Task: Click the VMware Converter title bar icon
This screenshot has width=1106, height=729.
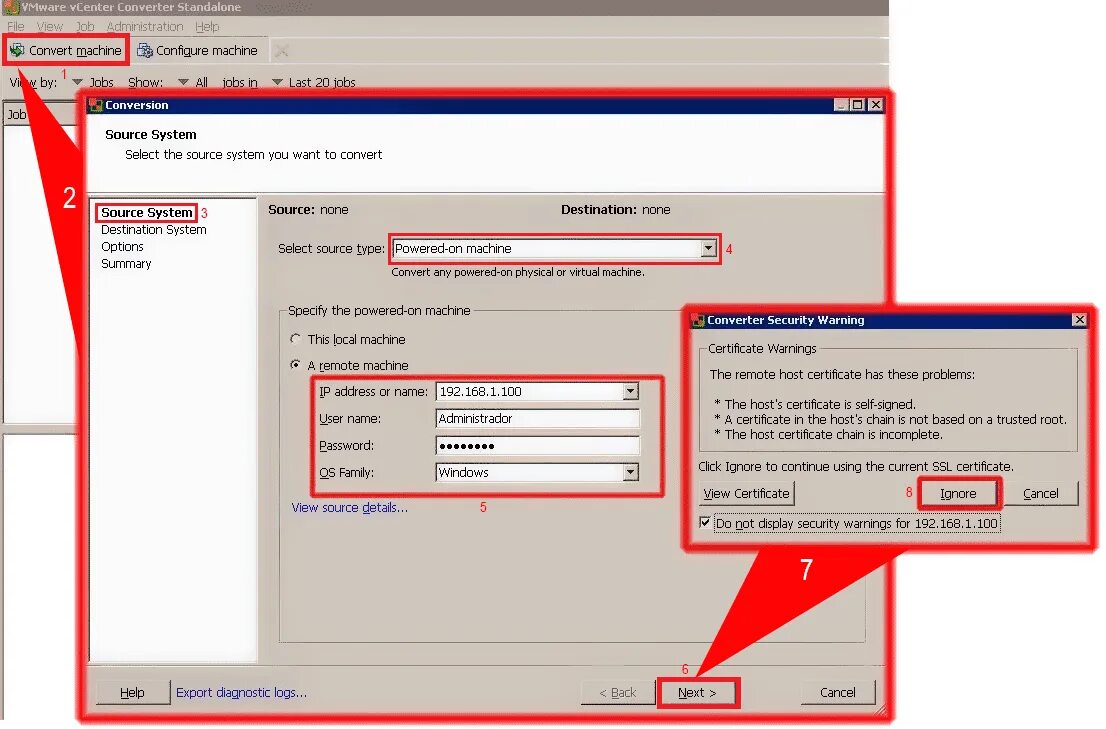Action: [x=11, y=7]
